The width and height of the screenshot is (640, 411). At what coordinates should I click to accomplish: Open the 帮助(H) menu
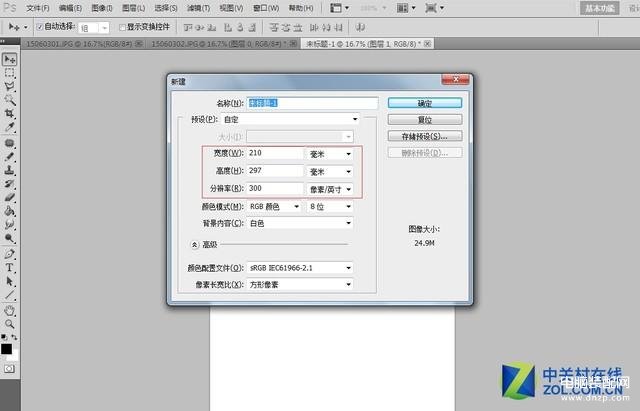[x=301, y=8]
